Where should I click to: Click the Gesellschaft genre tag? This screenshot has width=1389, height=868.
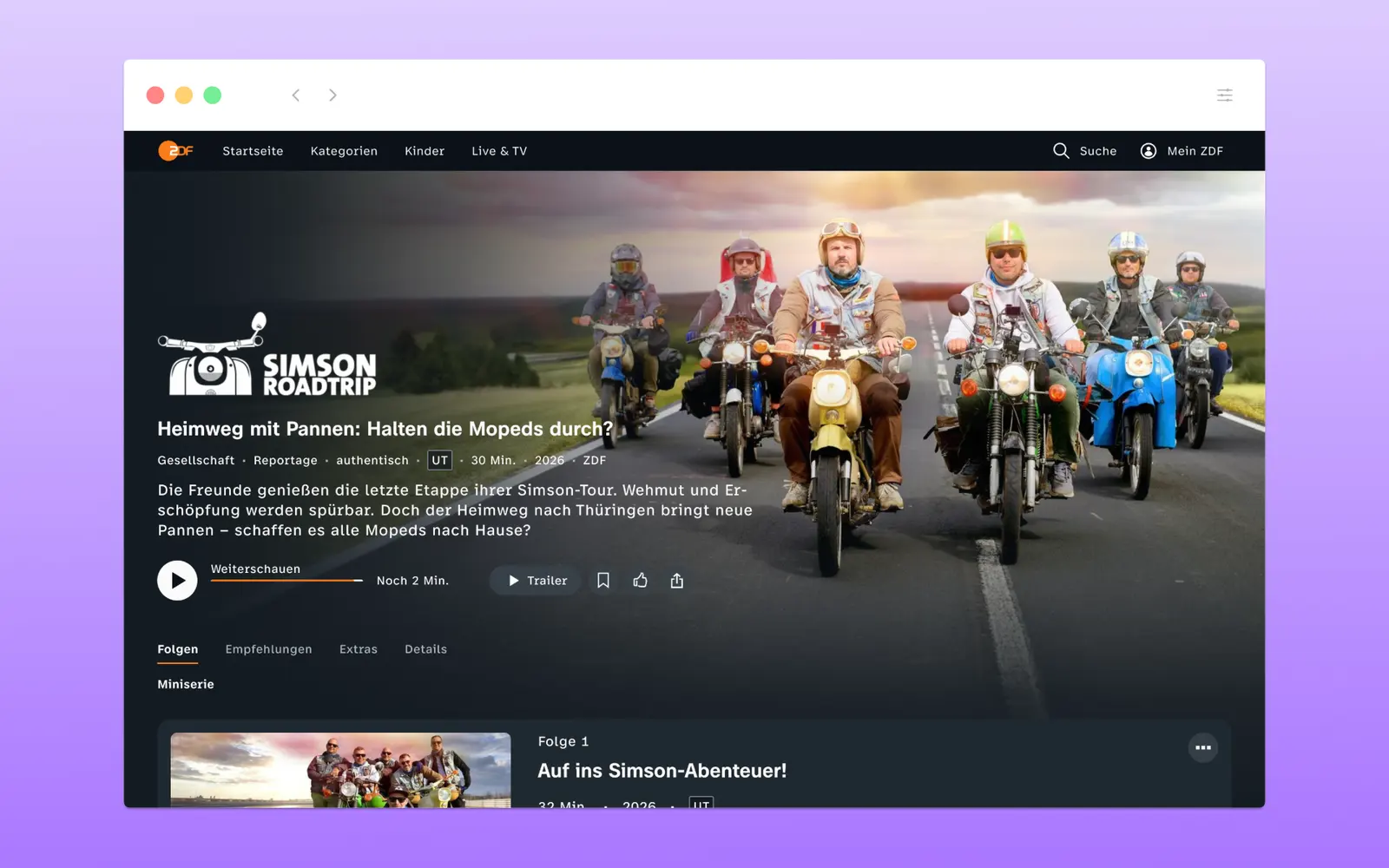[196, 460]
